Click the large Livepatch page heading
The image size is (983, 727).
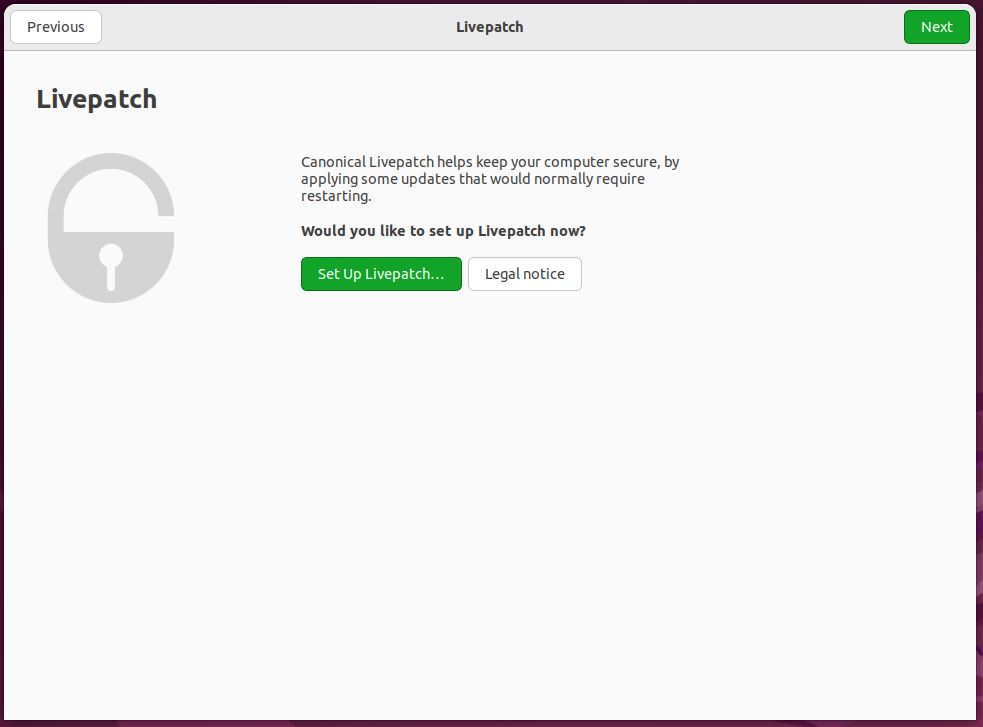(x=97, y=99)
